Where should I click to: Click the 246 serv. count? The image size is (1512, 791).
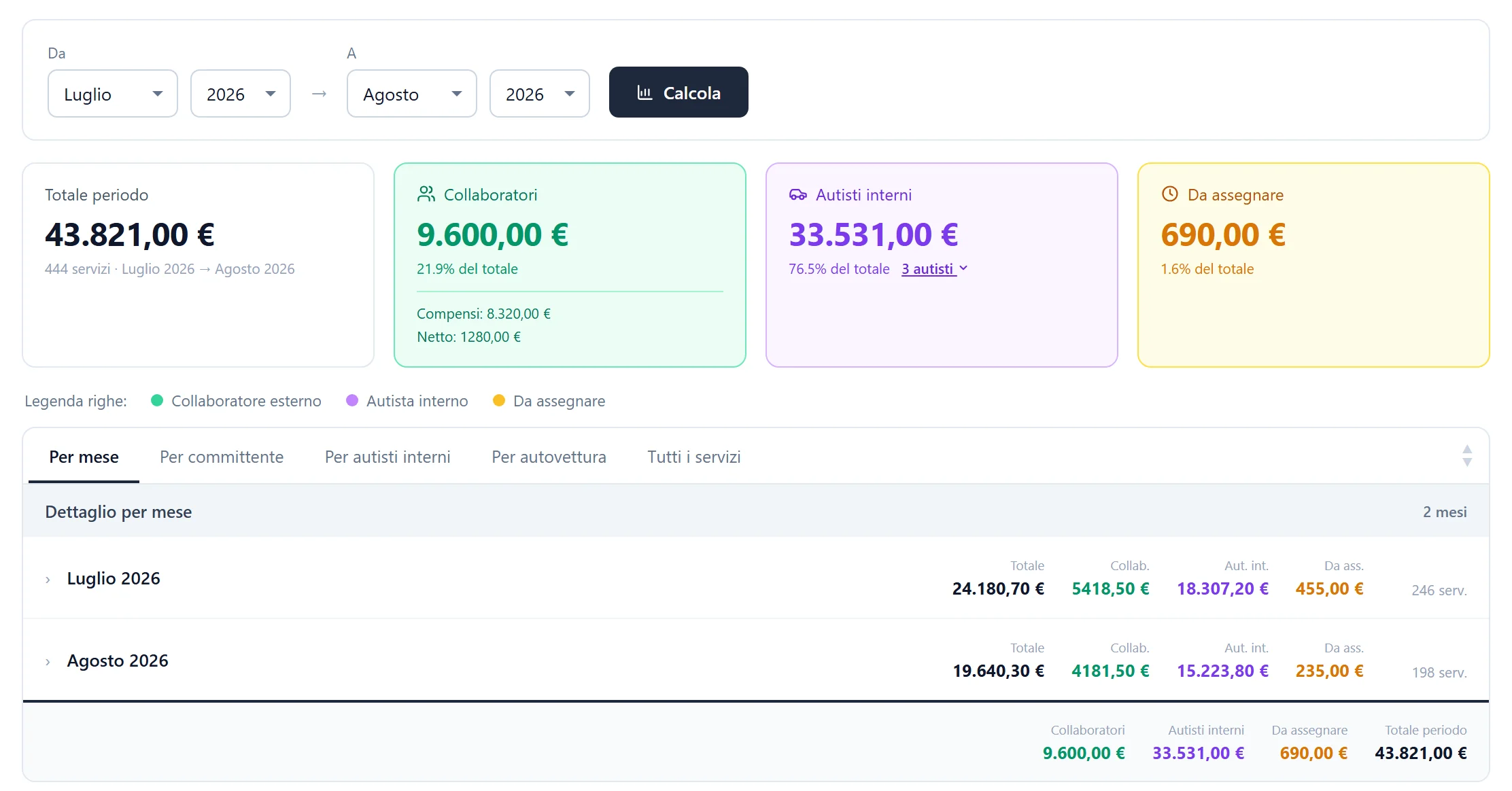pos(1439,591)
